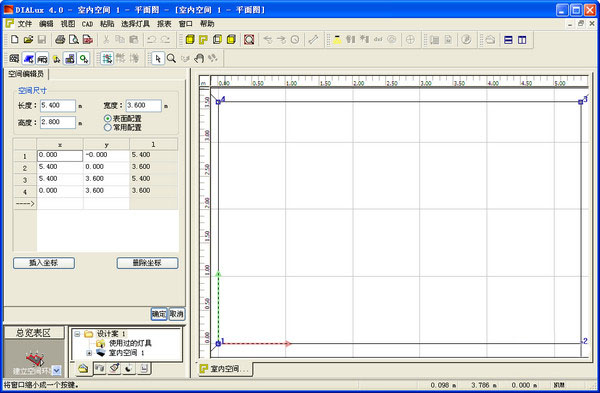Select the 表面配置 radio button
The image size is (600, 393).
point(108,119)
